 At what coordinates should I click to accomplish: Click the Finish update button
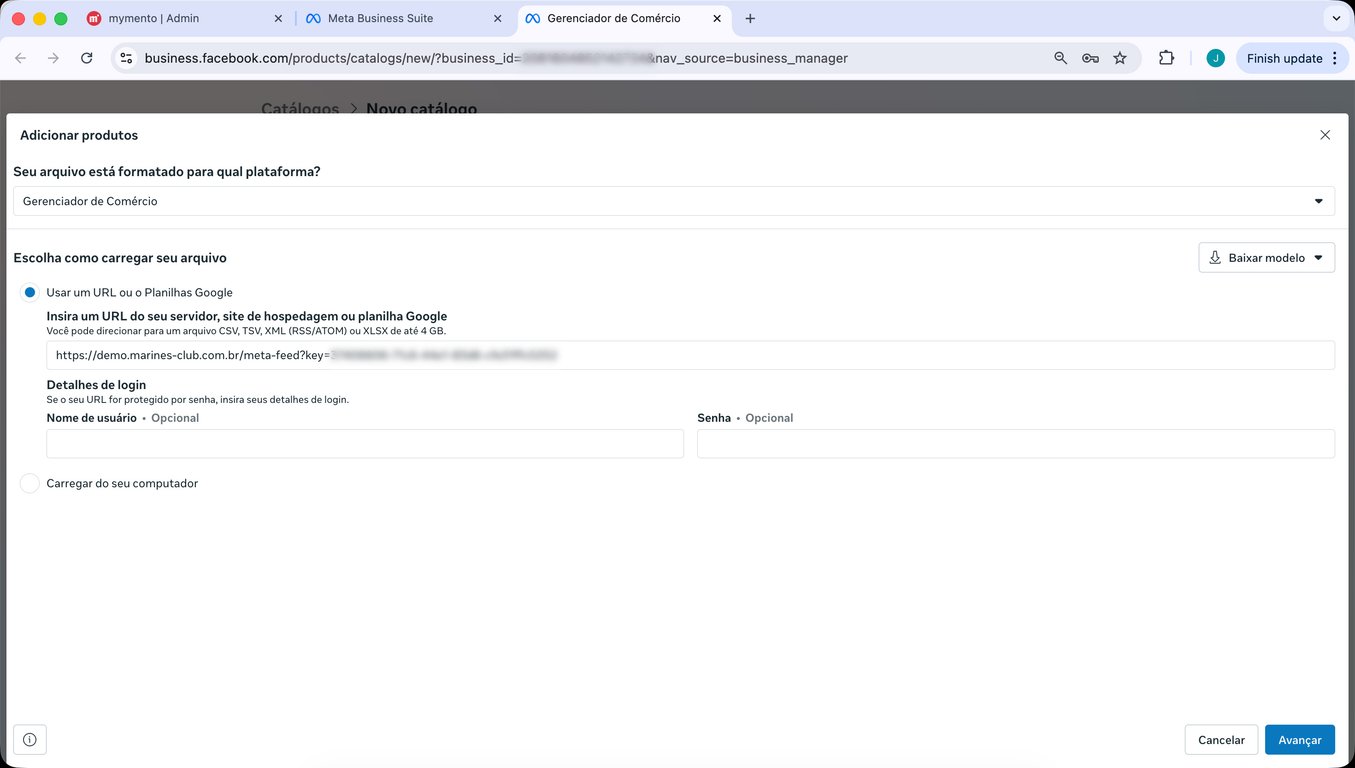(x=1293, y=58)
